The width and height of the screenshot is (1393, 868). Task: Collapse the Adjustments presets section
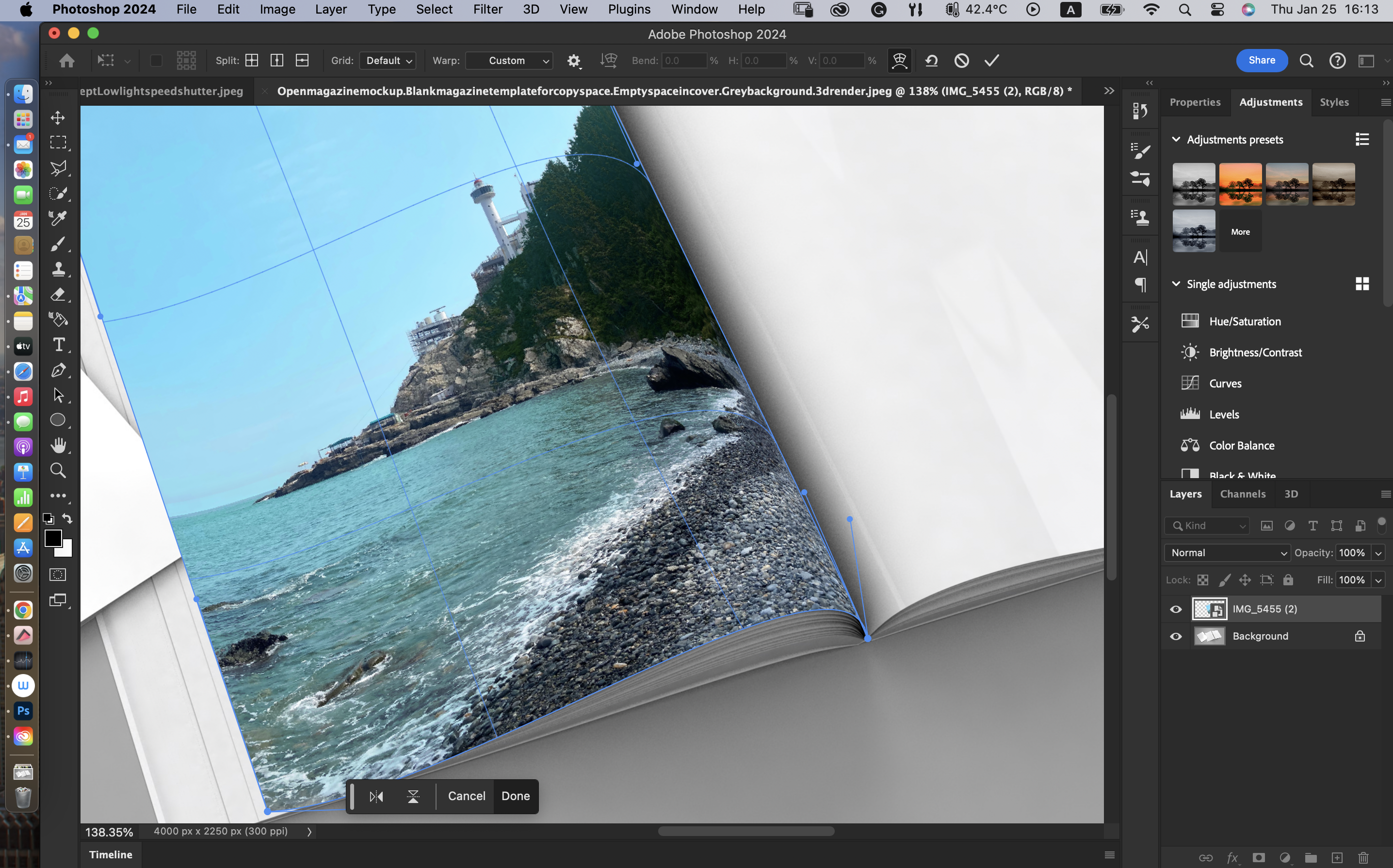(1175, 140)
